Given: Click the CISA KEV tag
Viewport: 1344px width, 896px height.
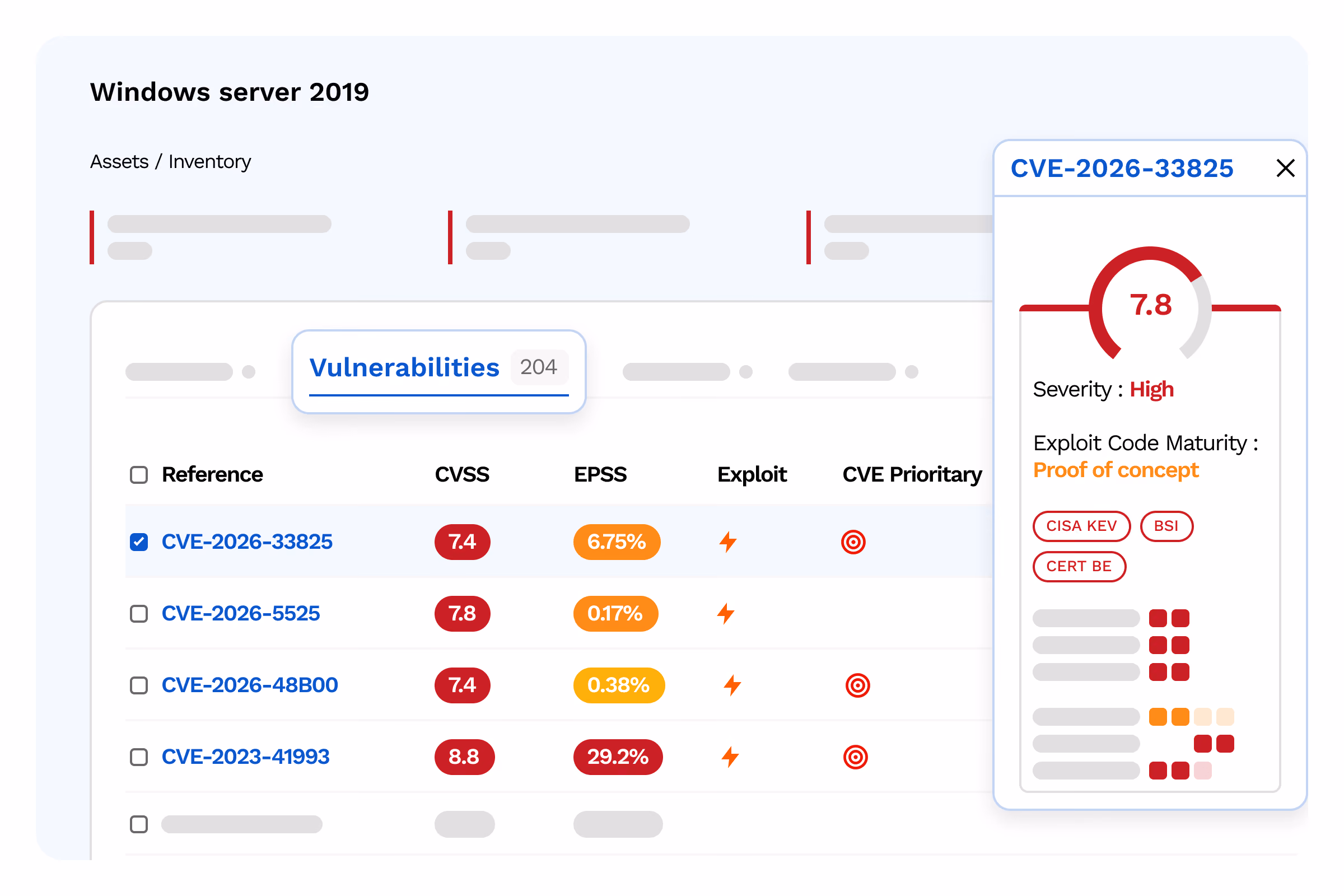Looking at the screenshot, I should tap(1082, 526).
